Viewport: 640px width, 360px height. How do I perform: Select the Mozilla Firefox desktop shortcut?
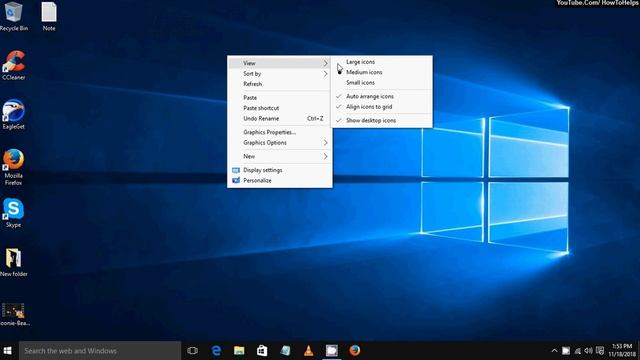[13, 167]
